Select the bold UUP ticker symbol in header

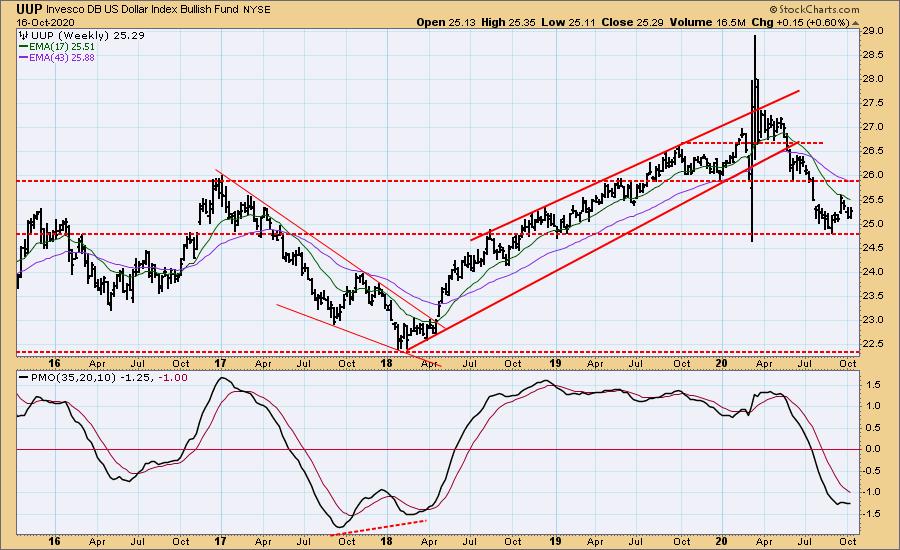(x=29, y=9)
